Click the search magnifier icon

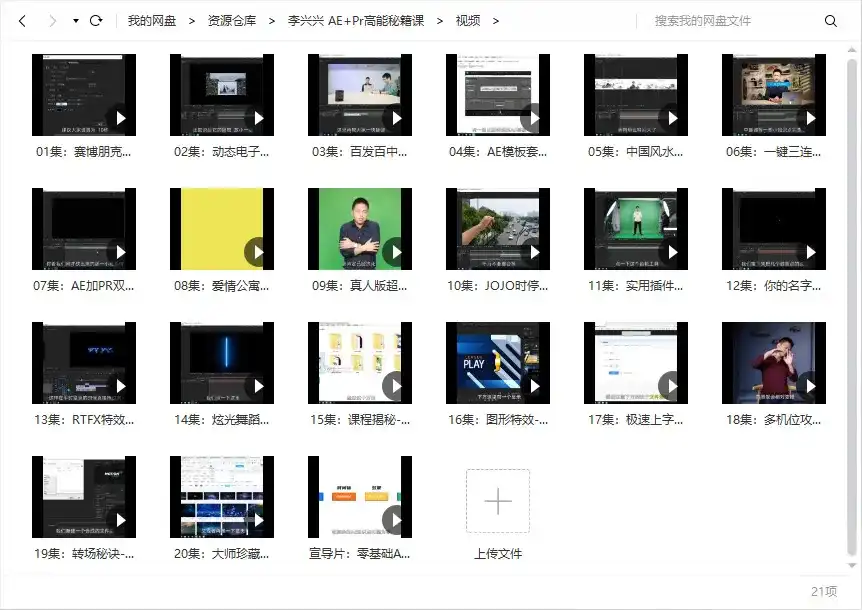[x=831, y=20]
